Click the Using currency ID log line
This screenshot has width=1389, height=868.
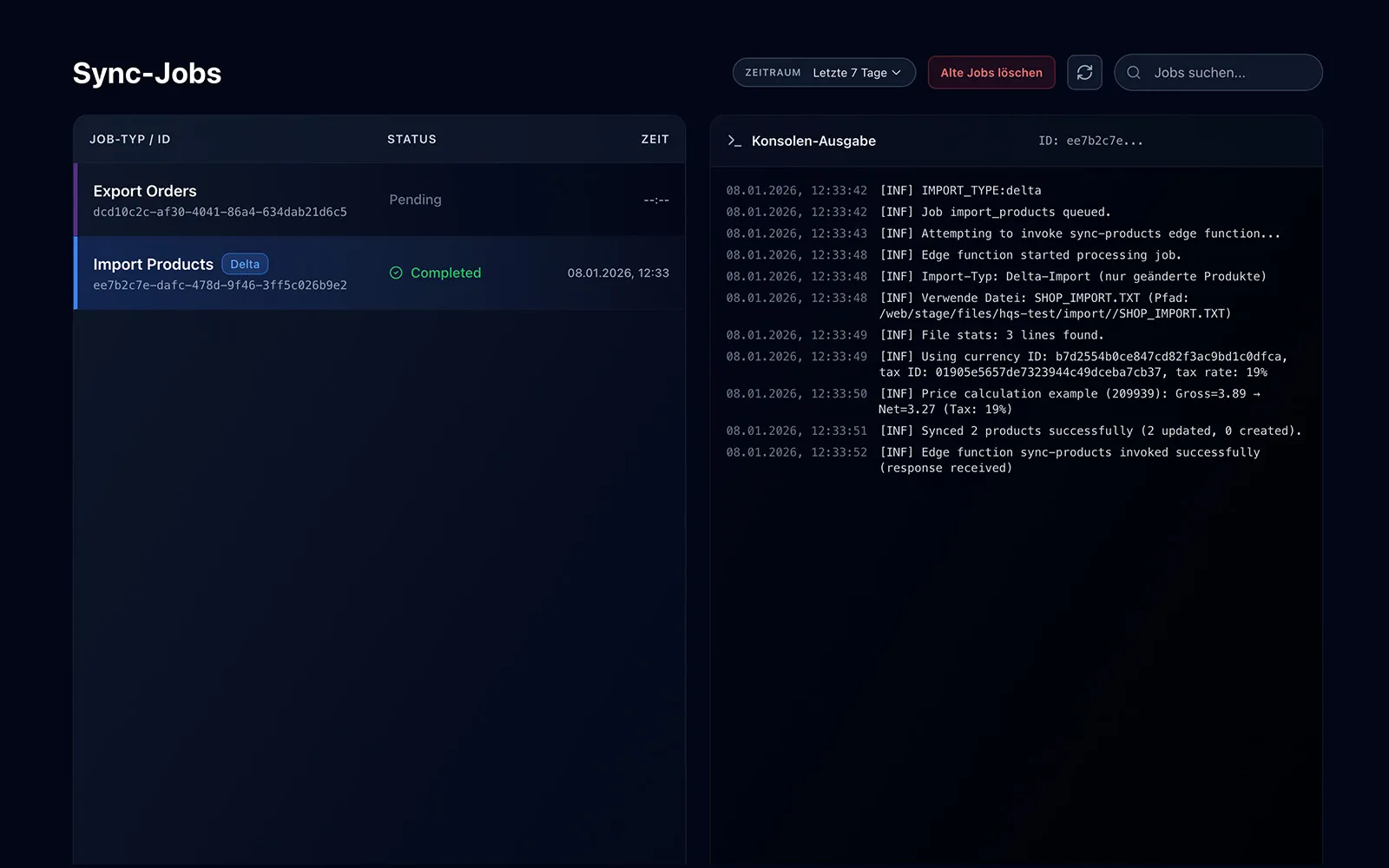tap(1083, 365)
